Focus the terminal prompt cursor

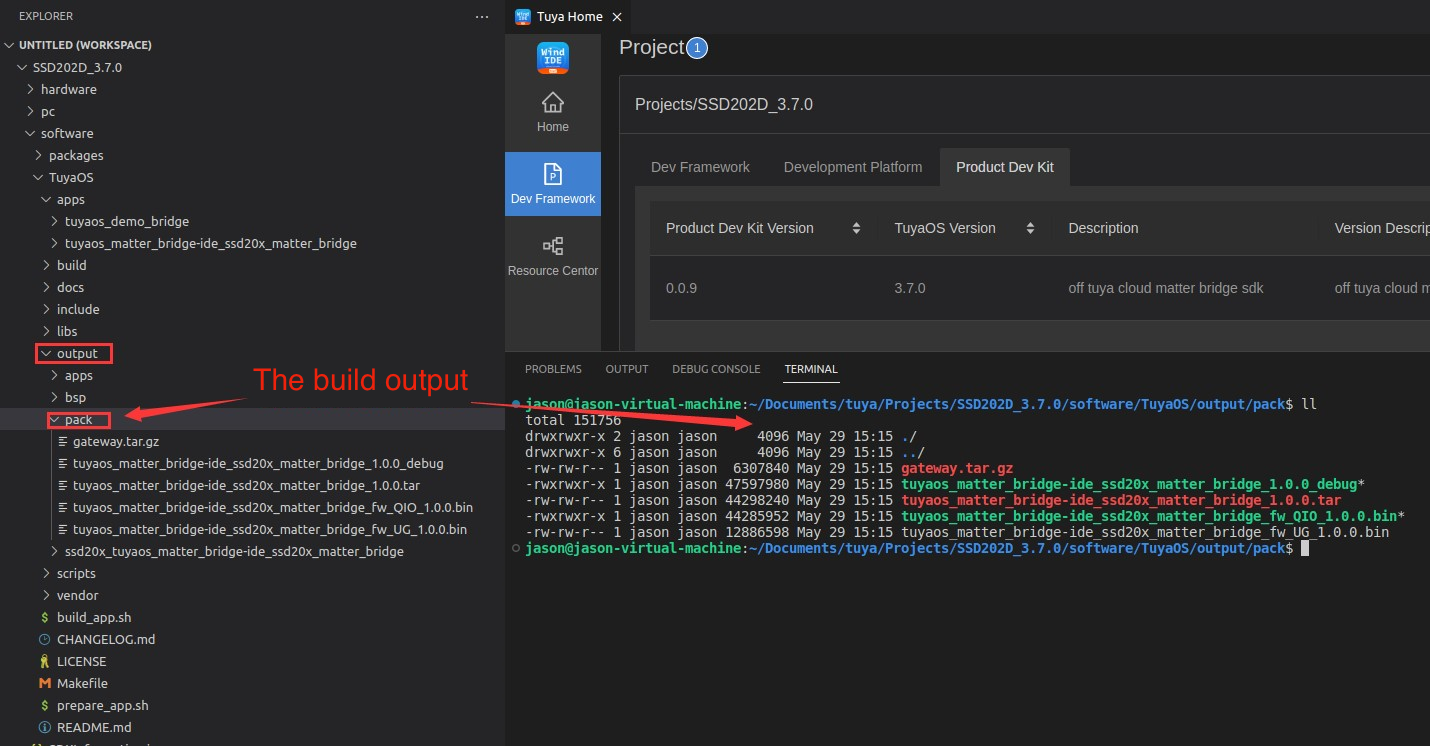[x=1305, y=548]
